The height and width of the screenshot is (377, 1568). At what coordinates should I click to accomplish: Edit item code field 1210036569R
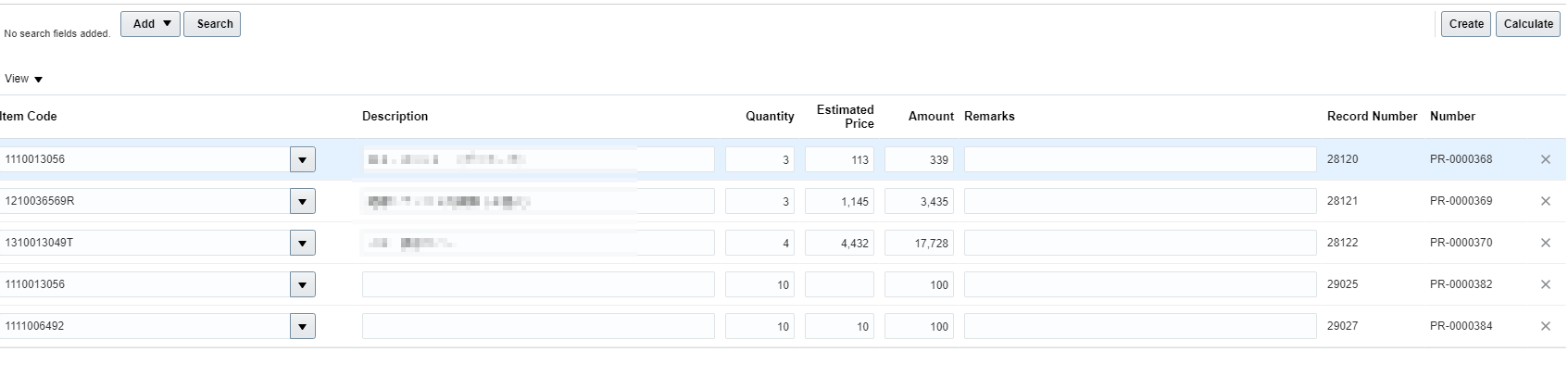144,201
